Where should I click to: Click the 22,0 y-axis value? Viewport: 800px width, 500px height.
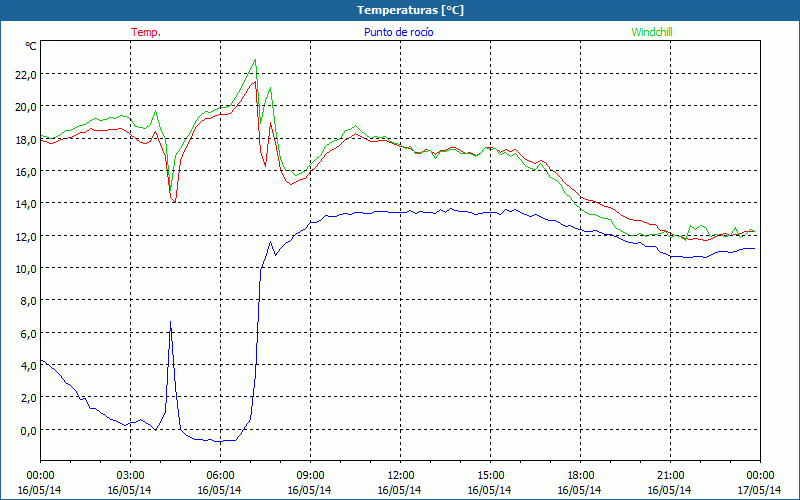(27, 74)
